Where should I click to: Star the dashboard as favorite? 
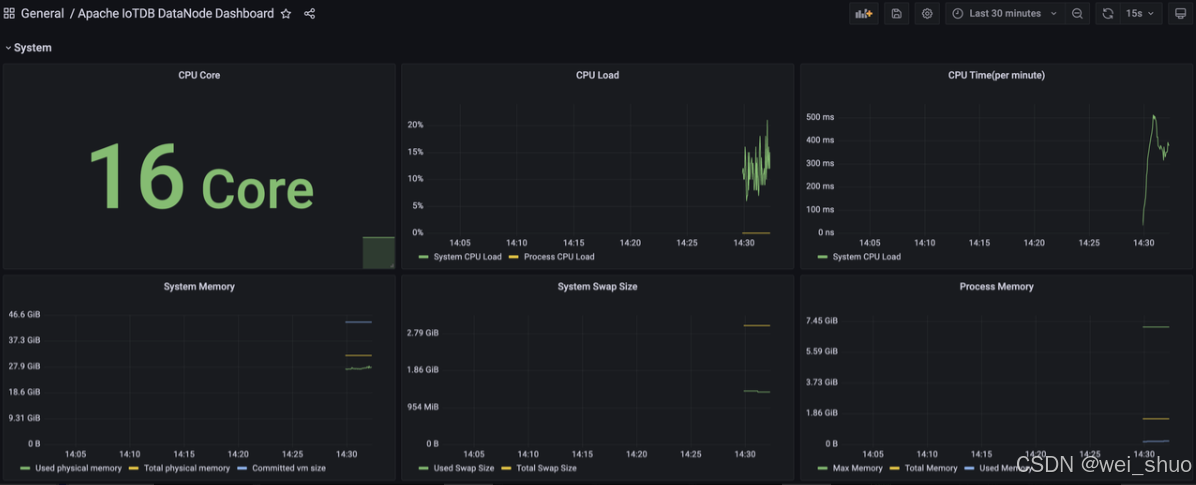pos(286,14)
